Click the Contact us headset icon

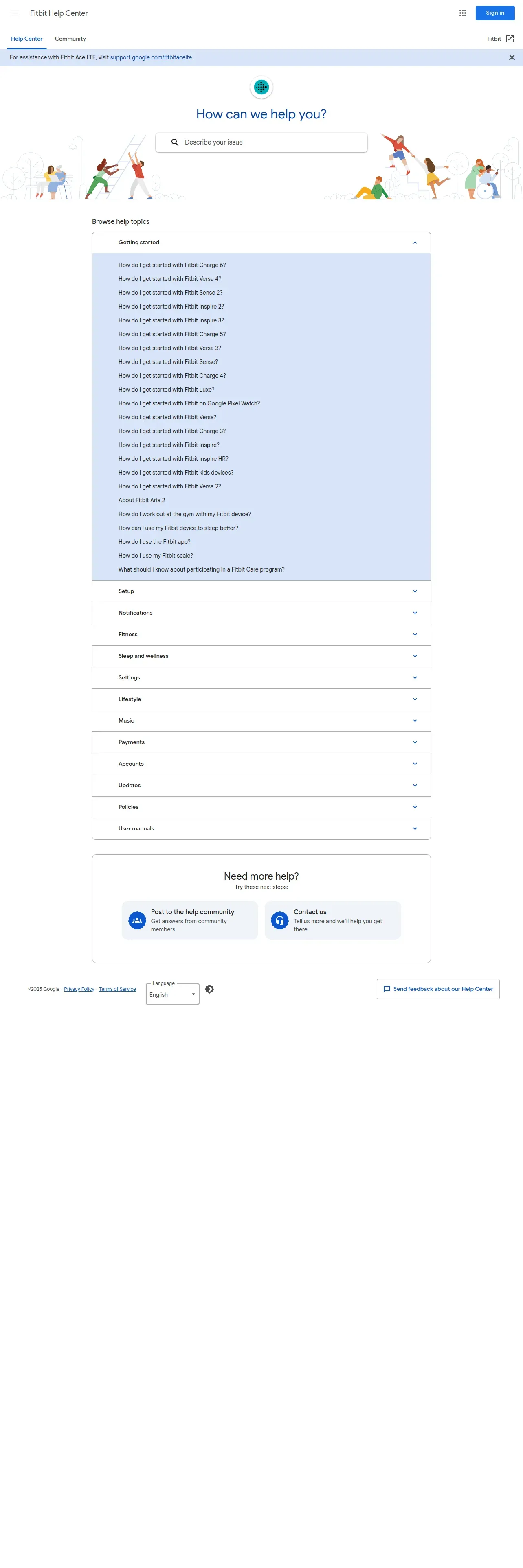pyautogui.click(x=279, y=920)
